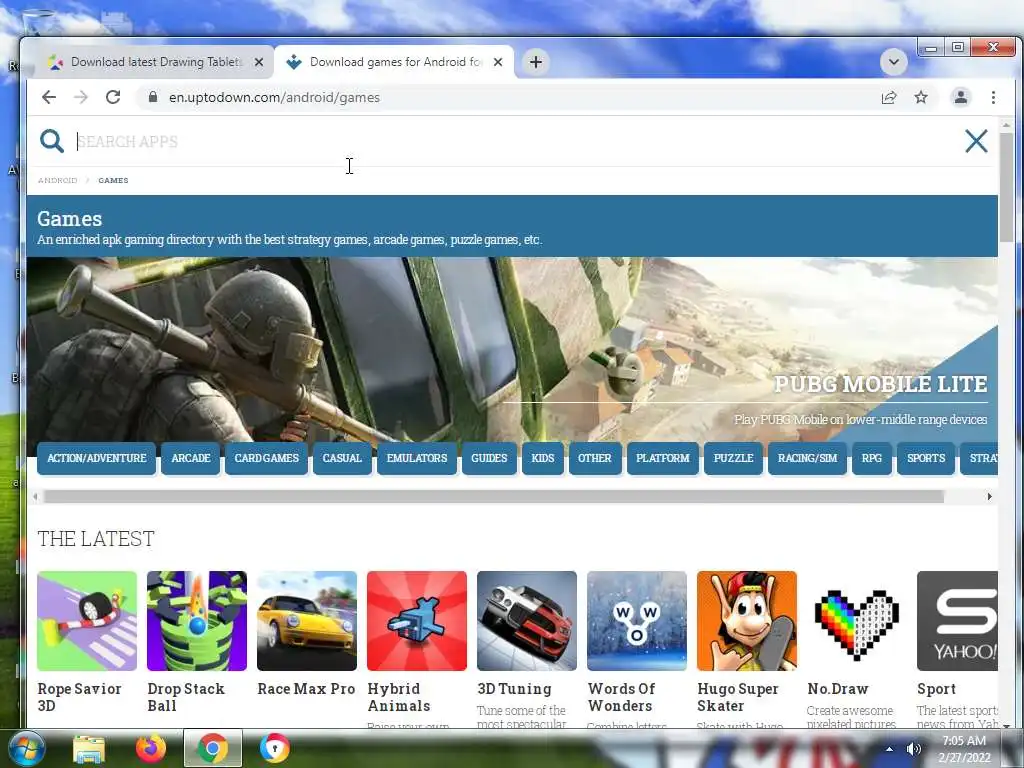Click the padlock site info icon
This screenshot has height=768, width=1024.
click(x=153, y=97)
